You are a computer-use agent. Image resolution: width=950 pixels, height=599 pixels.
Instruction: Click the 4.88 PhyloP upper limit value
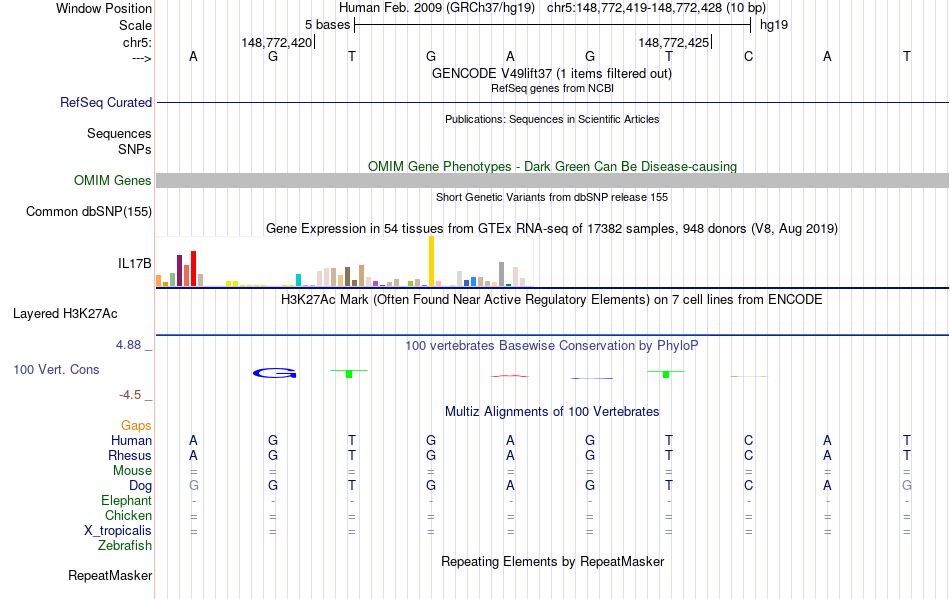pyautogui.click(x=128, y=345)
